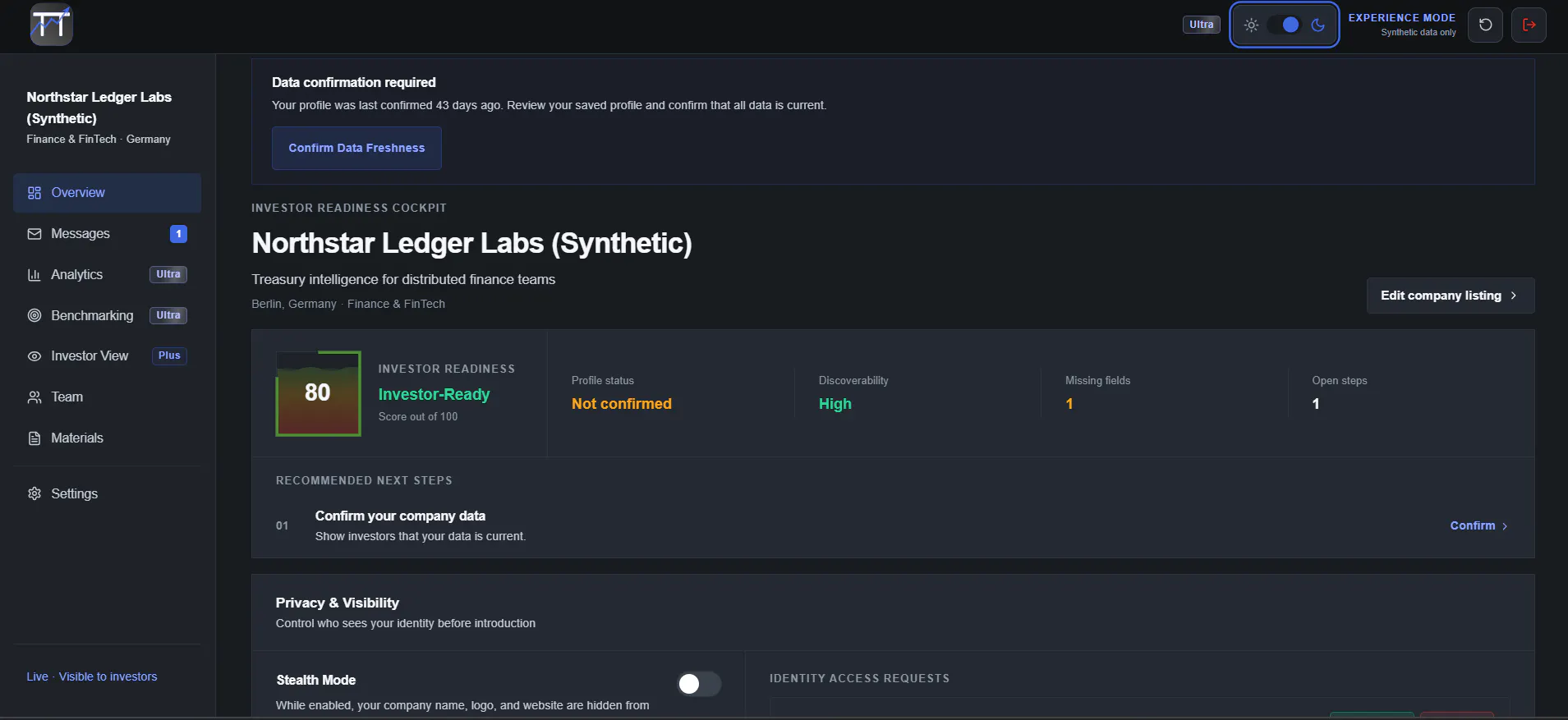Click the Ultra badge in header
1568x720 pixels.
pos(1201,25)
